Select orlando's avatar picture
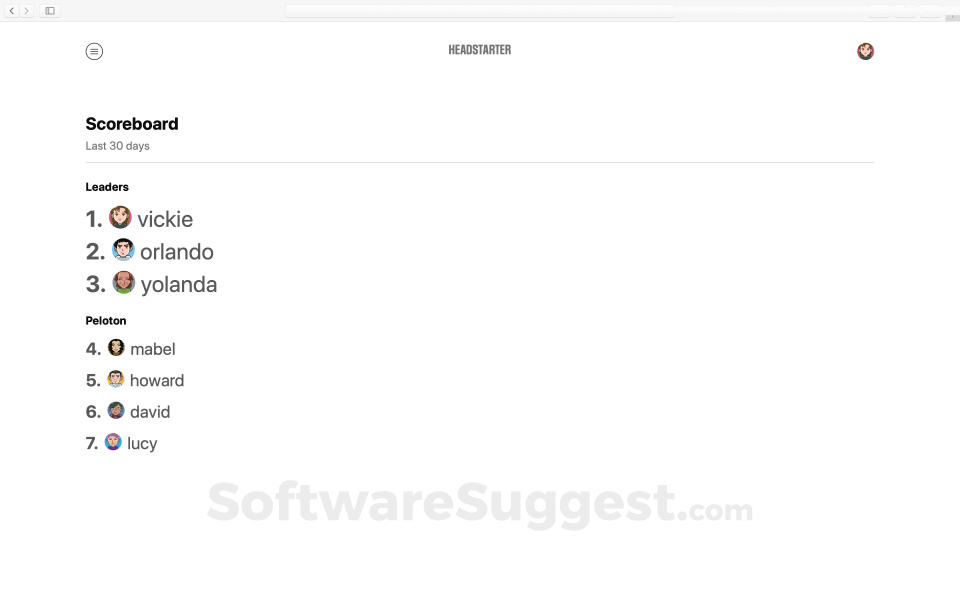Image resolution: width=960 pixels, height=600 pixels. click(123, 250)
